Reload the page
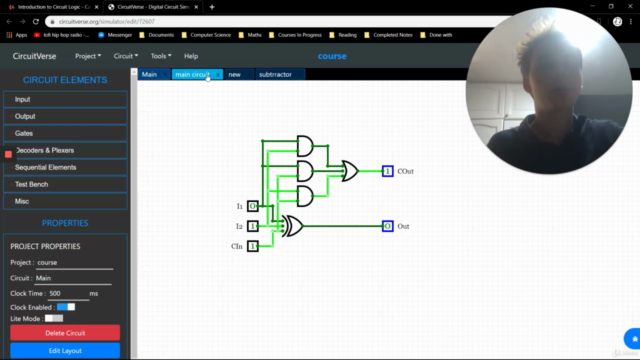 click(x=36, y=21)
